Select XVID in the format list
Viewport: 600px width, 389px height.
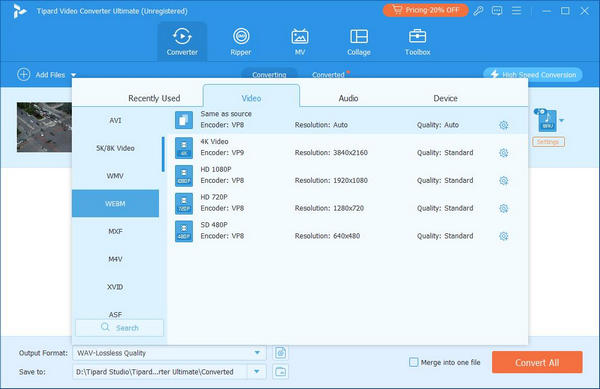(115, 287)
